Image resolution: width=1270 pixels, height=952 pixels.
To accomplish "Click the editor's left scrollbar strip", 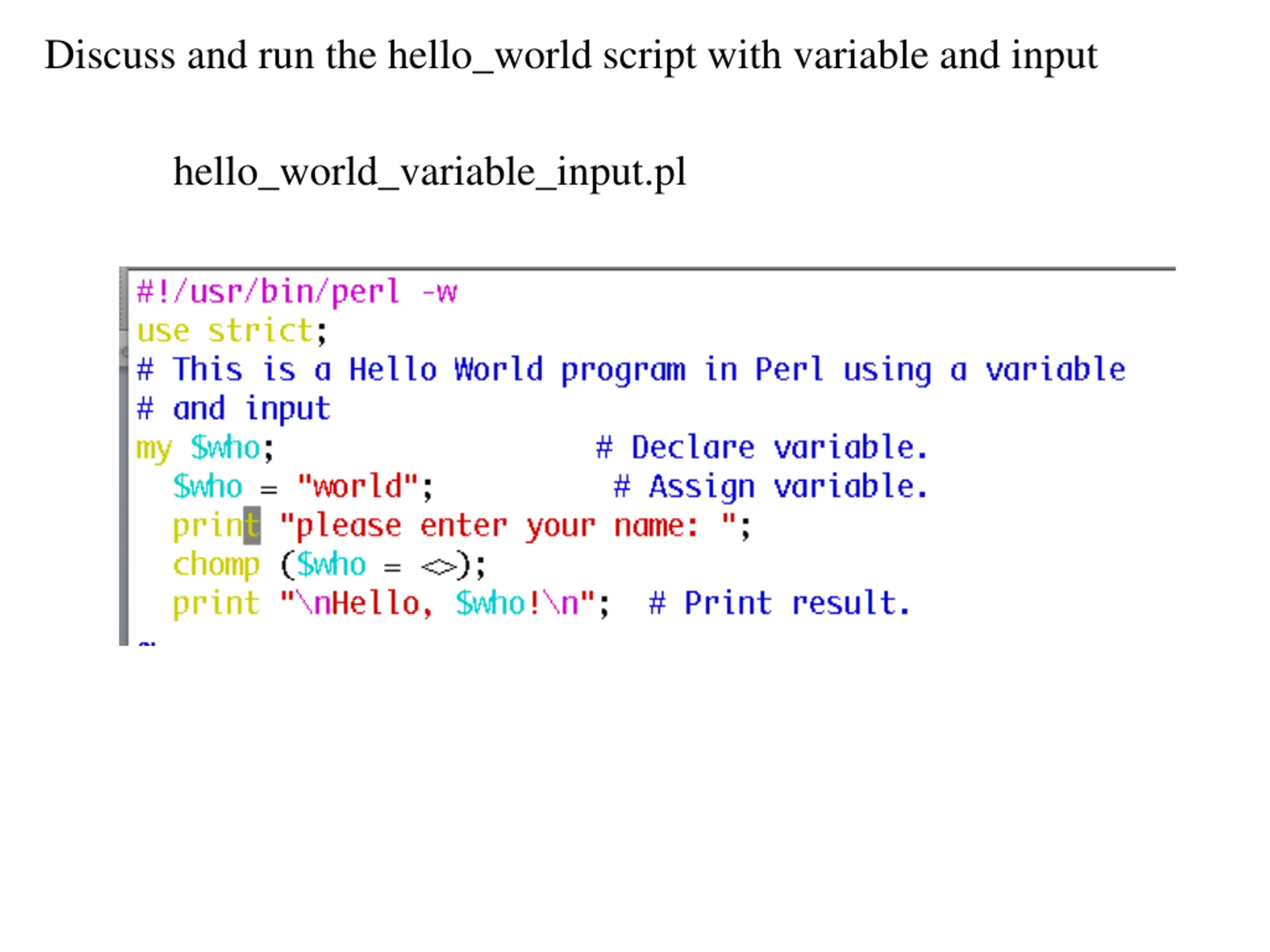I will click(x=124, y=456).
